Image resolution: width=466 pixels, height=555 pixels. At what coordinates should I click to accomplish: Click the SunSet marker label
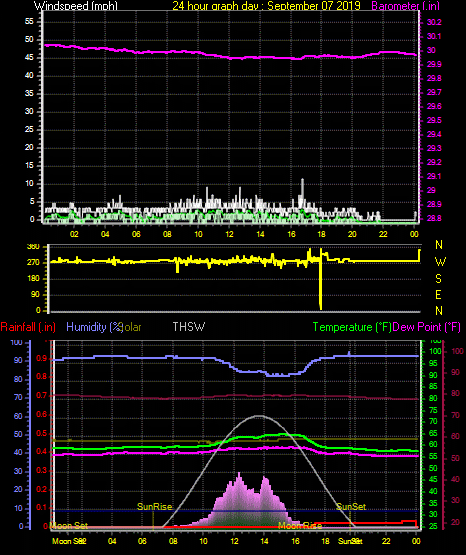point(351,507)
